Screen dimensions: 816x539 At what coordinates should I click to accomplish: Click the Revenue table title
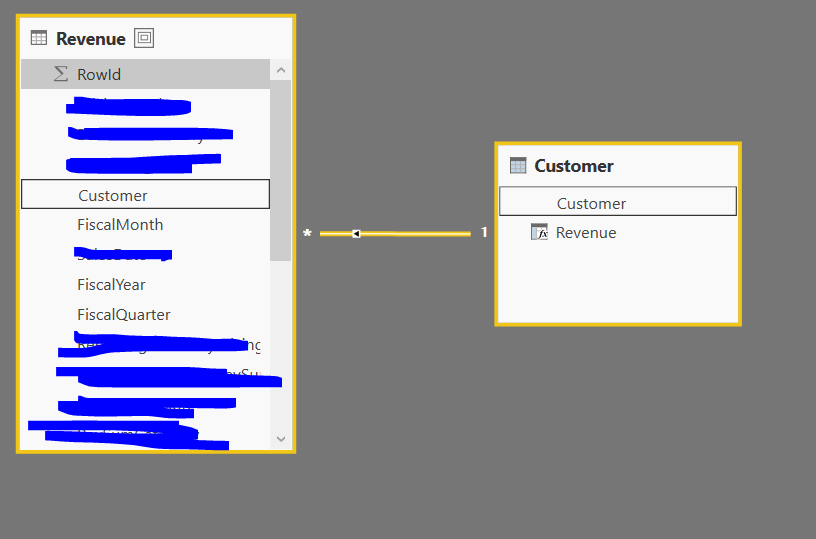(91, 38)
